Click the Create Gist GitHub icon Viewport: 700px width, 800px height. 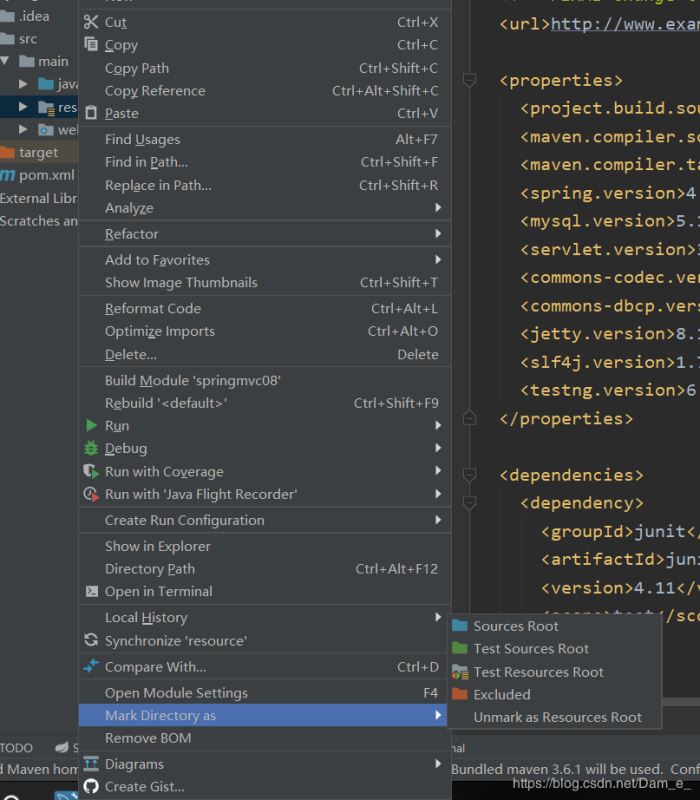pyautogui.click(x=91, y=787)
